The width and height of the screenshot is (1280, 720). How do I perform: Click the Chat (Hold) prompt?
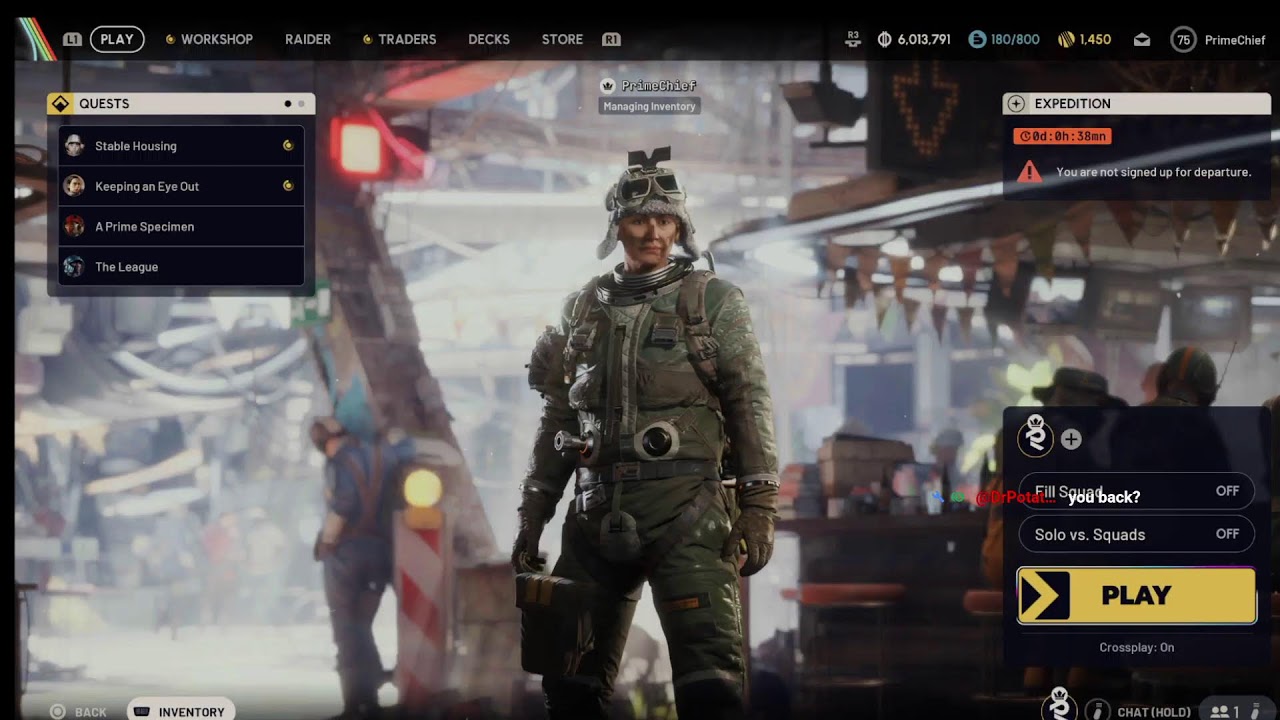[1154, 712]
